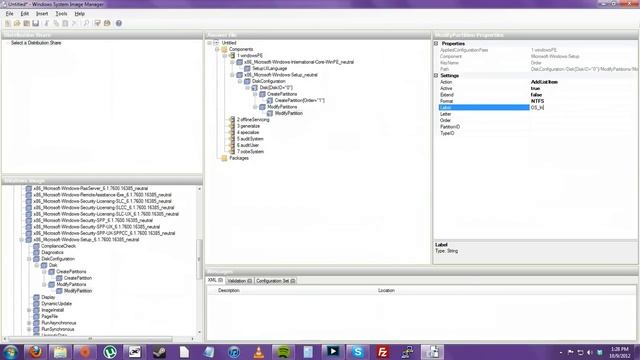This screenshot has width=640, height=360.
Task: Click the volume speaker tray icon
Action: click(590, 352)
